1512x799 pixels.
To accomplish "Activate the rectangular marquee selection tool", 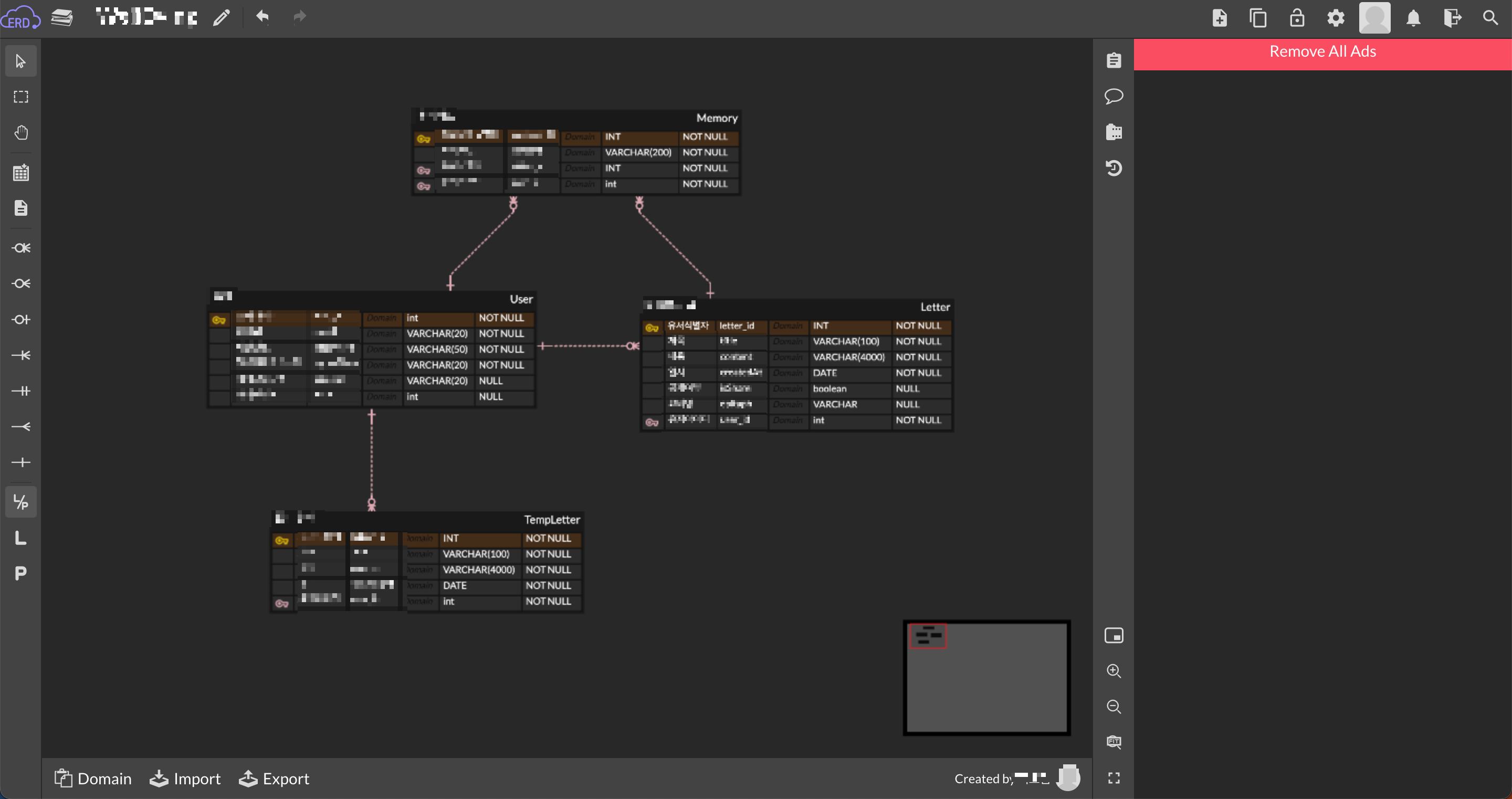I will point(20,97).
